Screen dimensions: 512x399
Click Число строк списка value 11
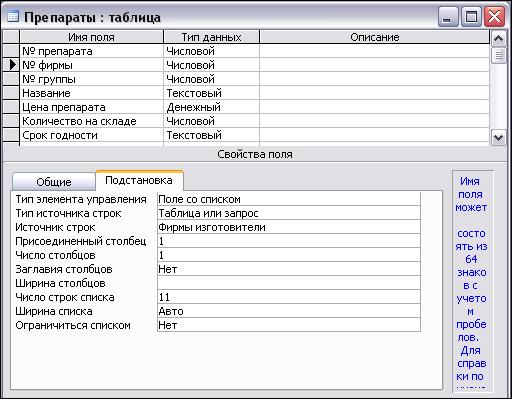point(289,297)
